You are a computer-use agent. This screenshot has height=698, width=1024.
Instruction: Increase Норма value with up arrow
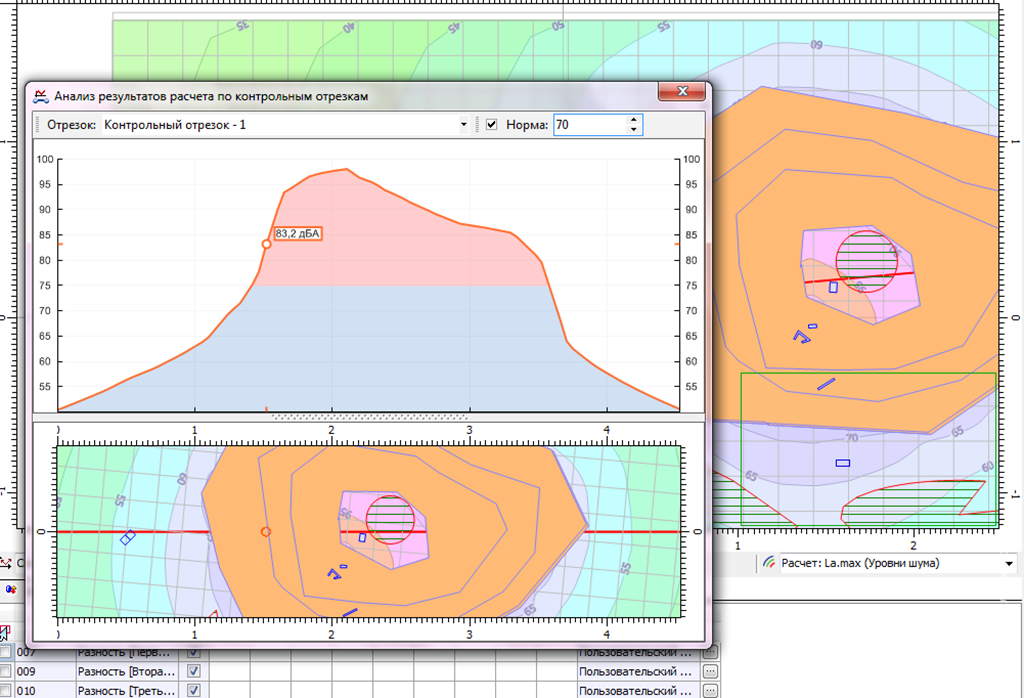633,120
